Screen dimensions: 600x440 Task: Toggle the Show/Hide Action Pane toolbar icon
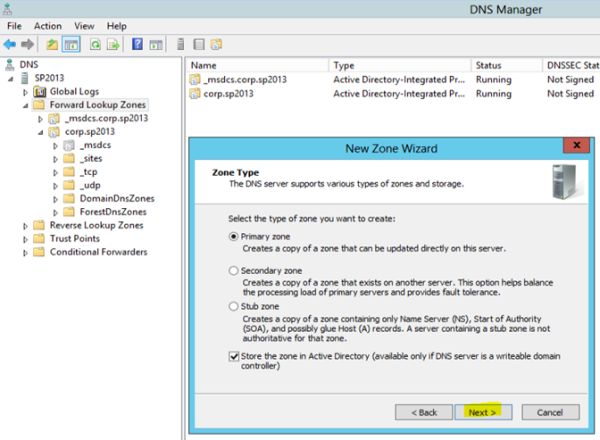pos(156,44)
